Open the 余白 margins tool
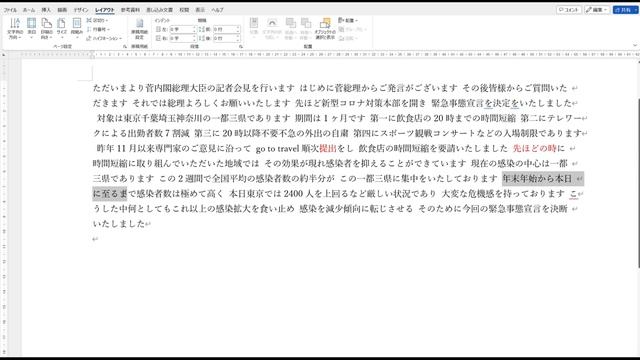640x360 pixels. [31, 29]
